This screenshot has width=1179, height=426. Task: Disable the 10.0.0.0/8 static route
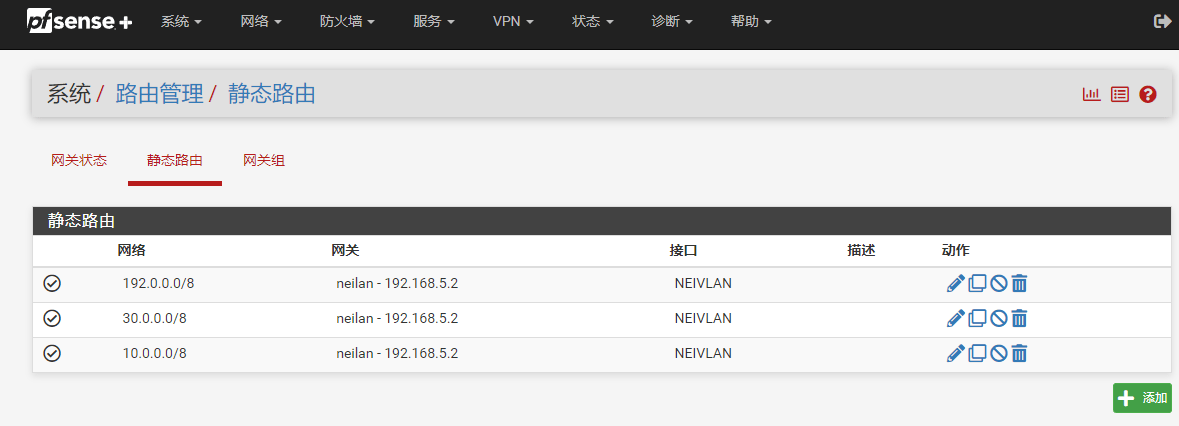pyautogui.click(x=998, y=353)
